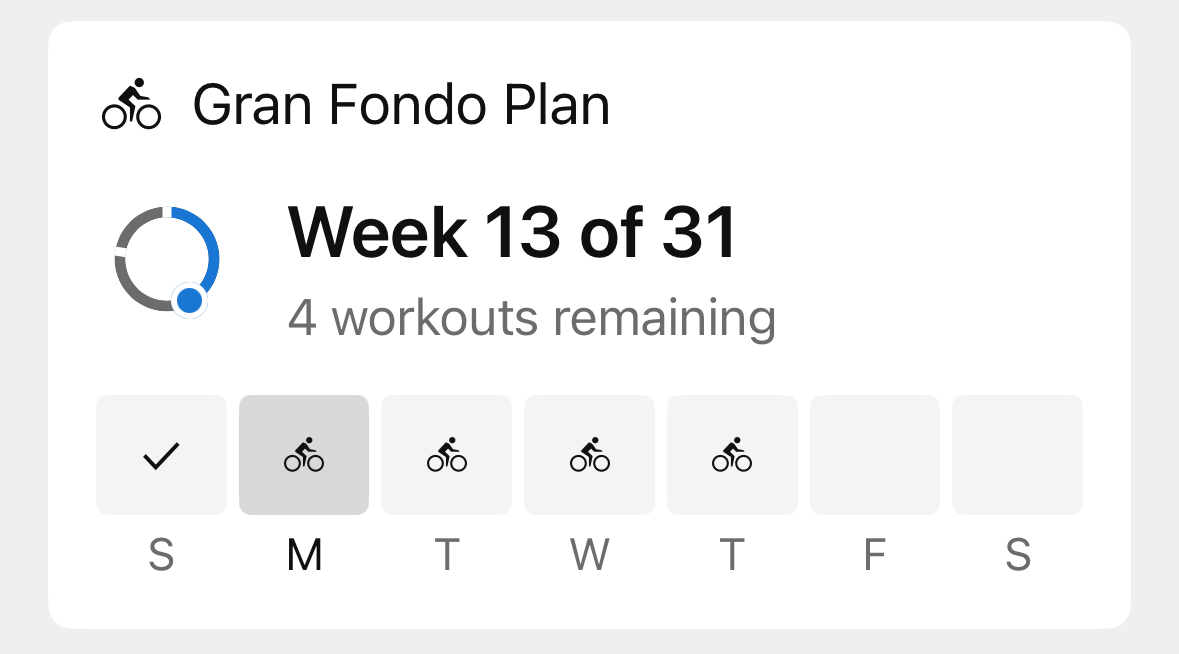Click the blue dot on the progress ring
The image size is (1179, 654).
click(x=188, y=299)
